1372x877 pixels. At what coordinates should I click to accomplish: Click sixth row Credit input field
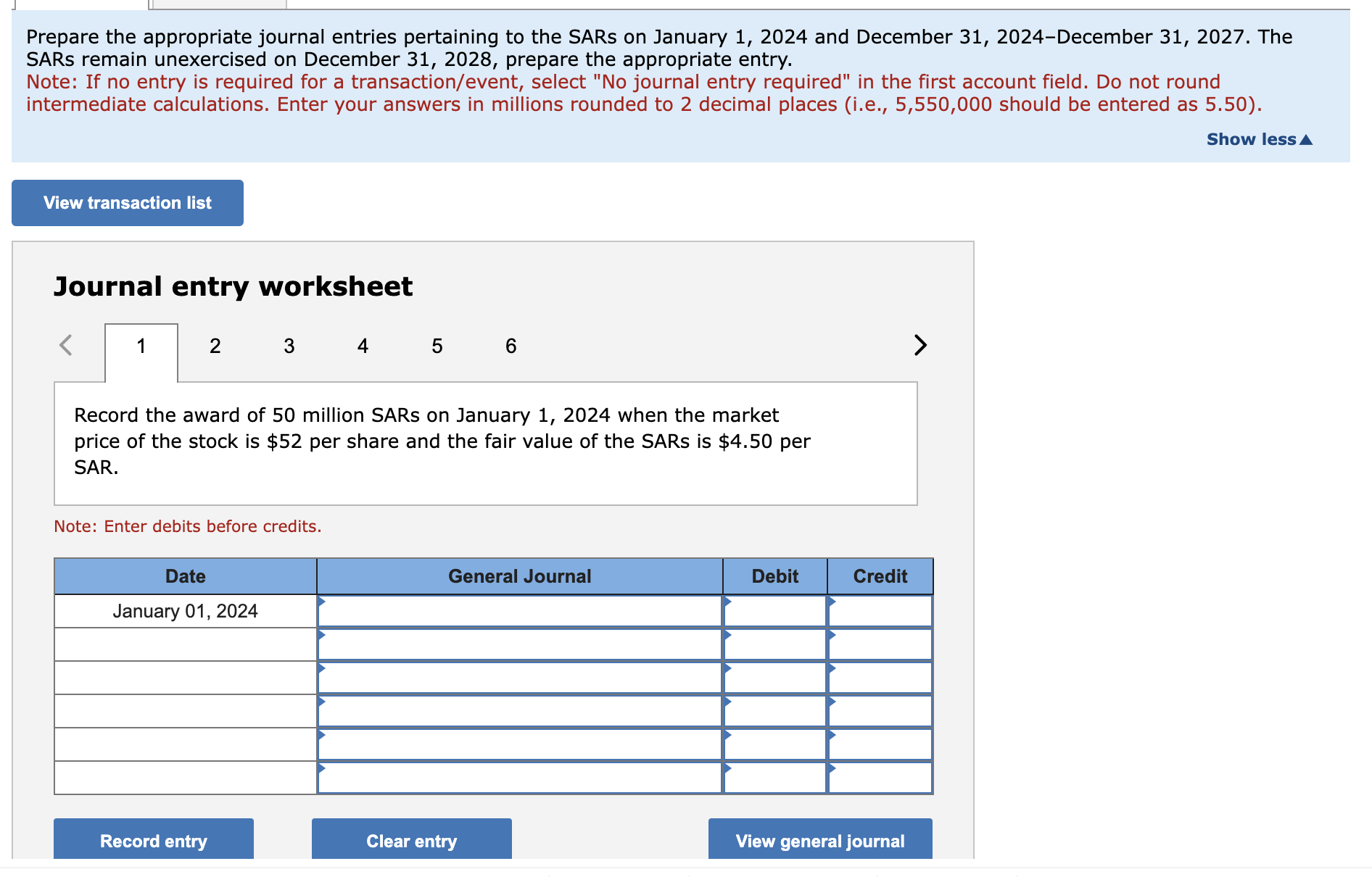point(880,778)
